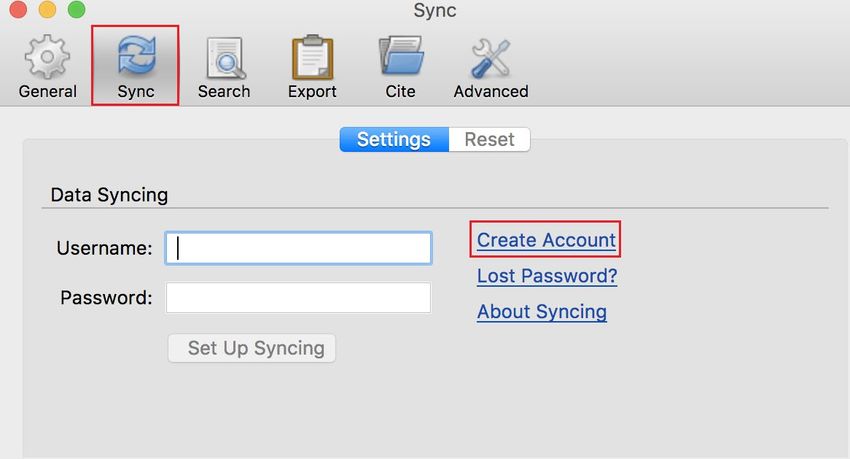Open the General preferences gear icon
This screenshot has height=459, width=850.
(47, 56)
